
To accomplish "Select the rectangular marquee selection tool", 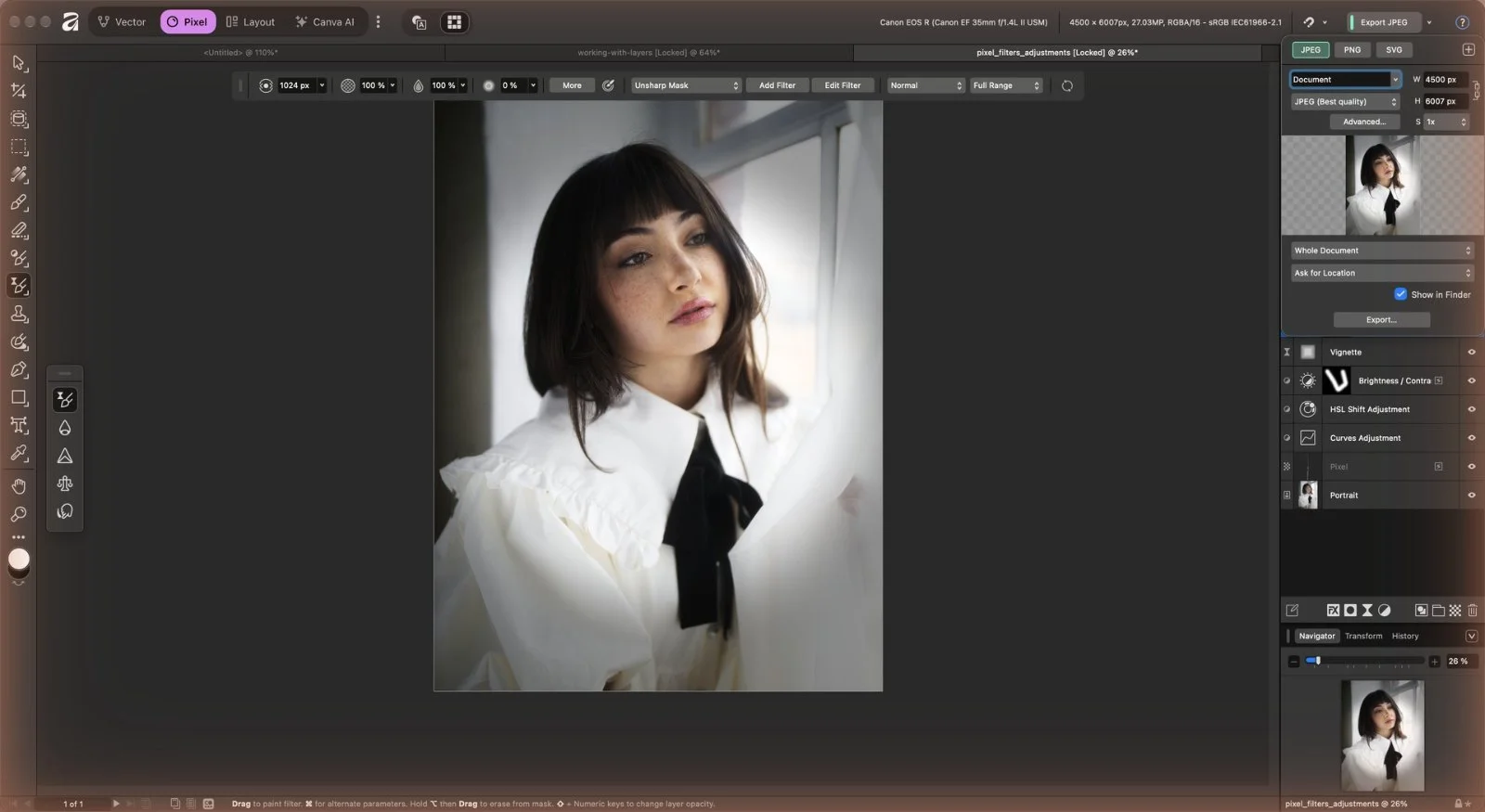I will pos(19,147).
